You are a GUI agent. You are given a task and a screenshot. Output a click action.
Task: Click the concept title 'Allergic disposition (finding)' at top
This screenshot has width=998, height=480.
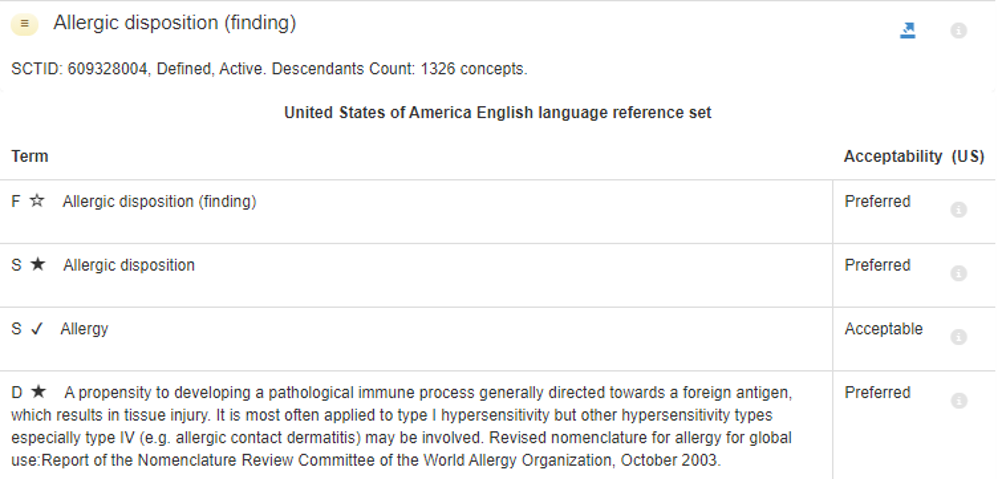tap(175, 23)
